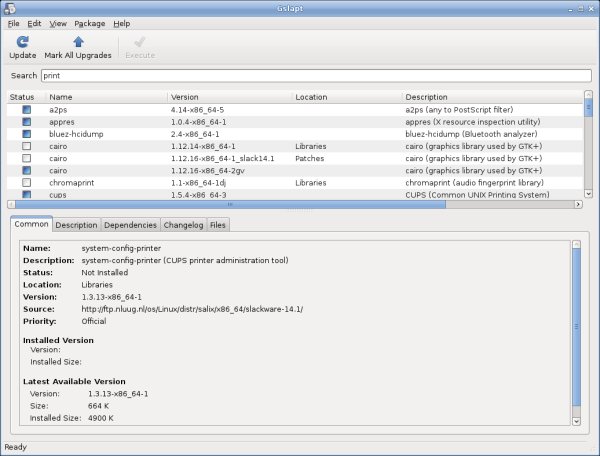Click version 1.12.16-x86_64-2gv cell
This screenshot has height=456, width=600.
208,171
